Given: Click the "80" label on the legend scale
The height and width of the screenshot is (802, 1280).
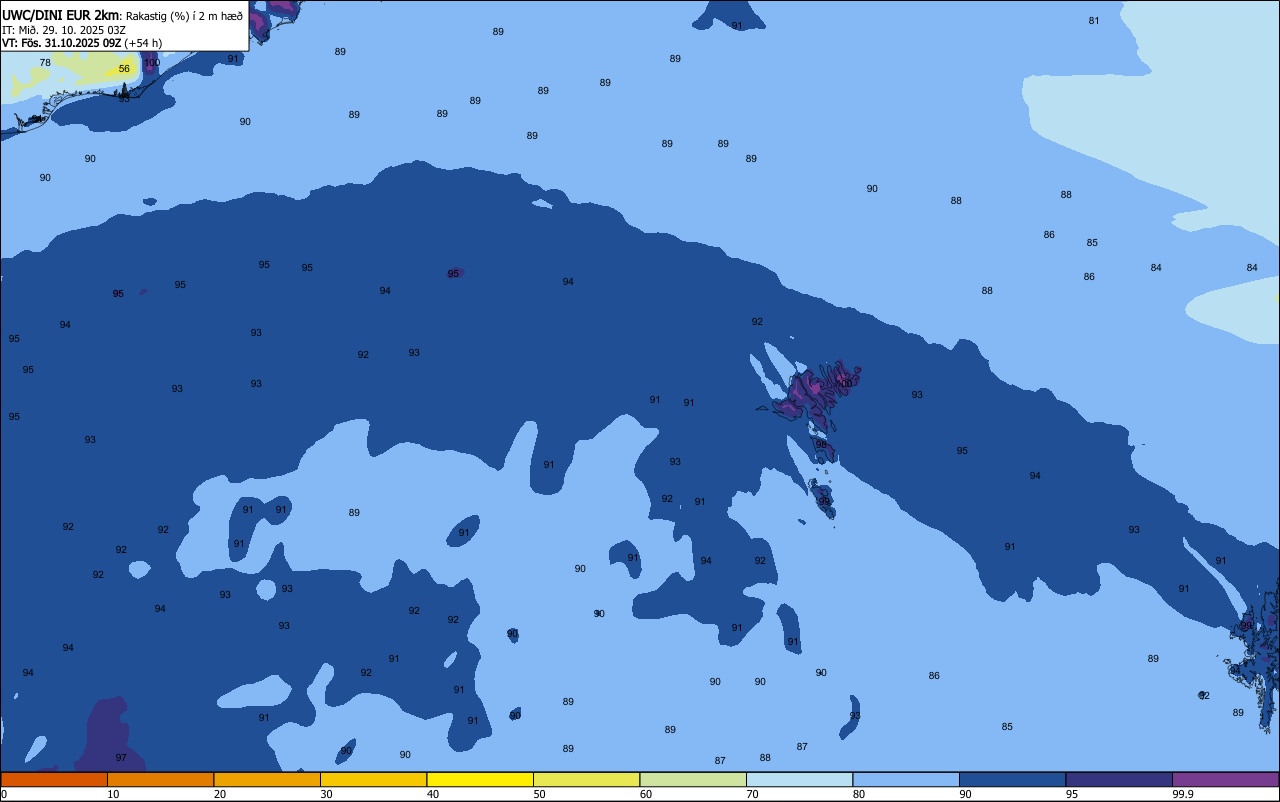Looking at the screenshot, I should pyautogui.click(x=859, y=794).
